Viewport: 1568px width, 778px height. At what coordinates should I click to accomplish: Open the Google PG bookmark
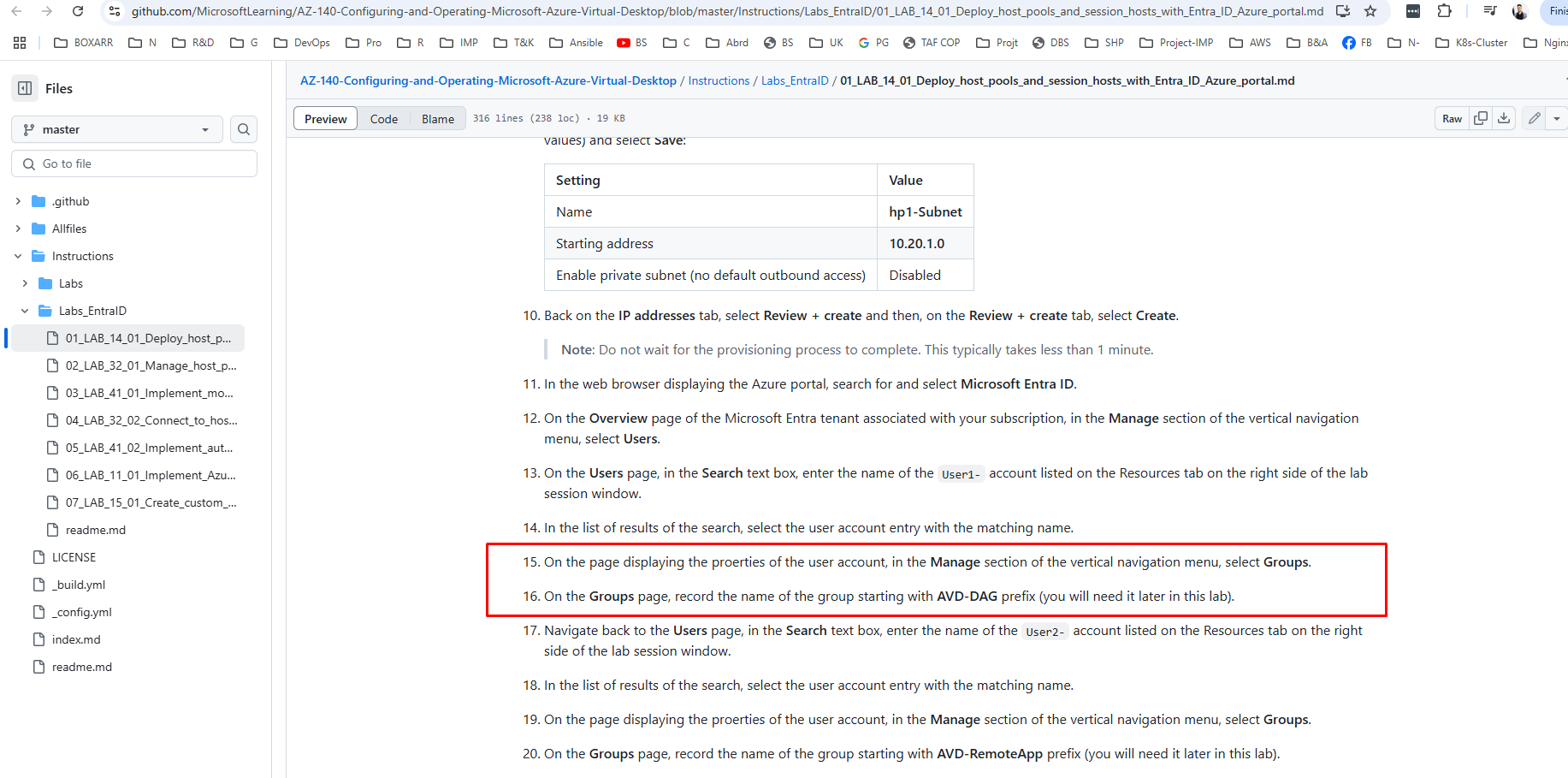pos(874,43)
